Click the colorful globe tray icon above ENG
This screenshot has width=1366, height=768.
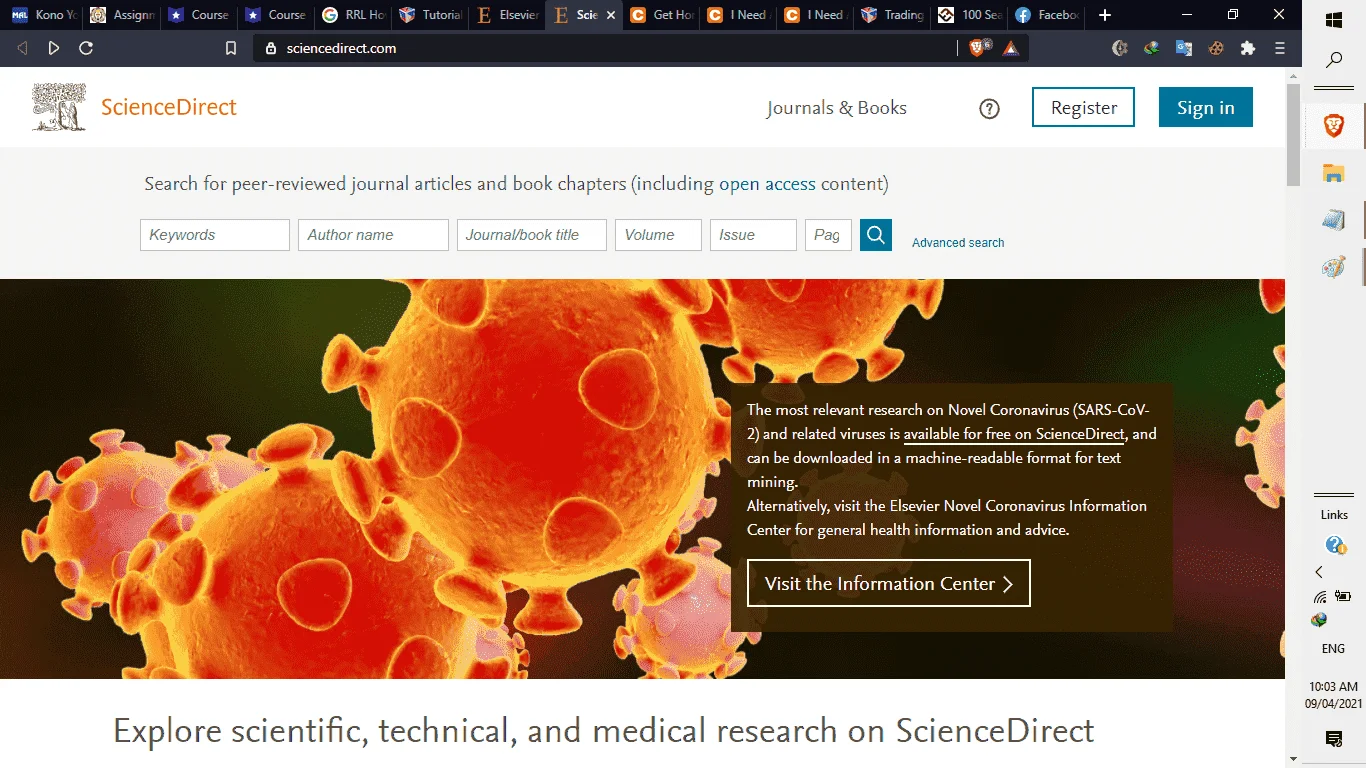tap(1319, 620)
